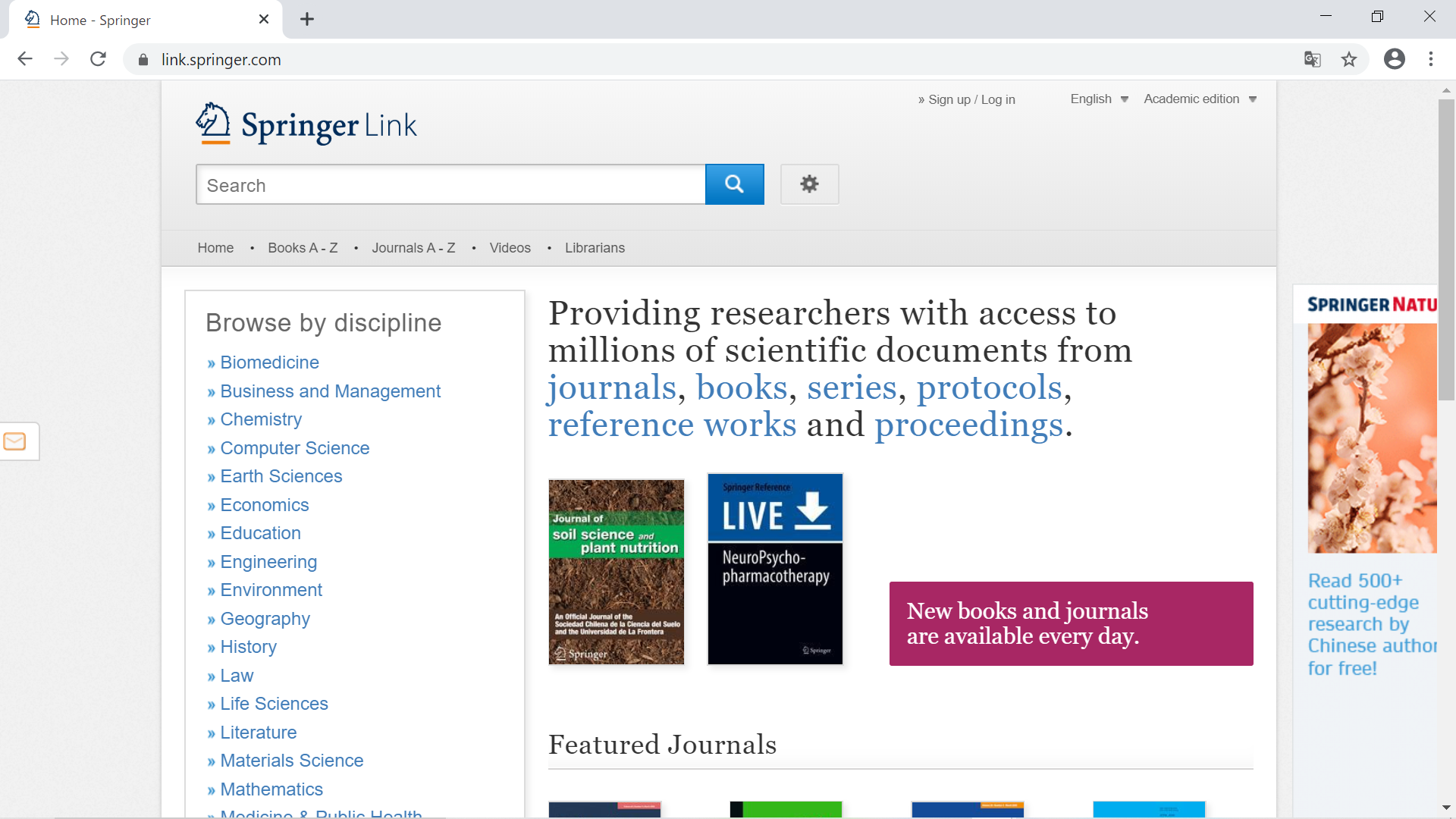
Task: Browse the Mathematics discipline
Action: coord(271,789)
